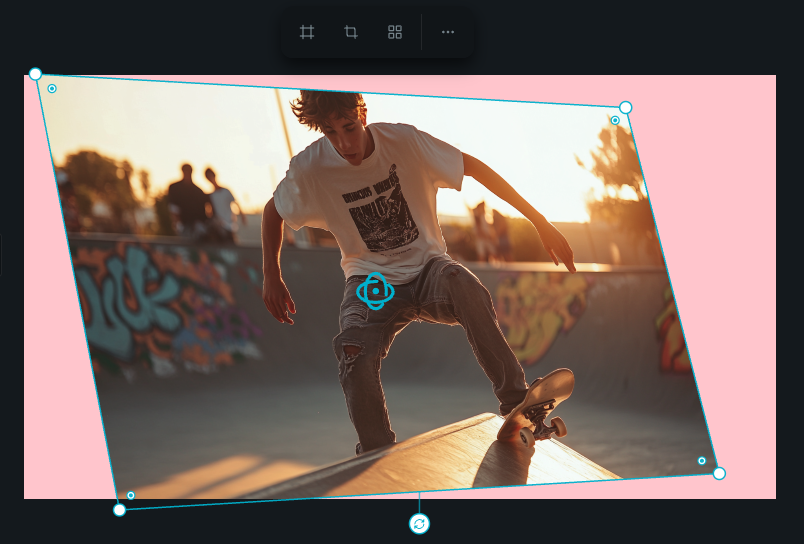Click the skater's curly hair
Screen dimensions: 804x544
[x=331, y=108]
